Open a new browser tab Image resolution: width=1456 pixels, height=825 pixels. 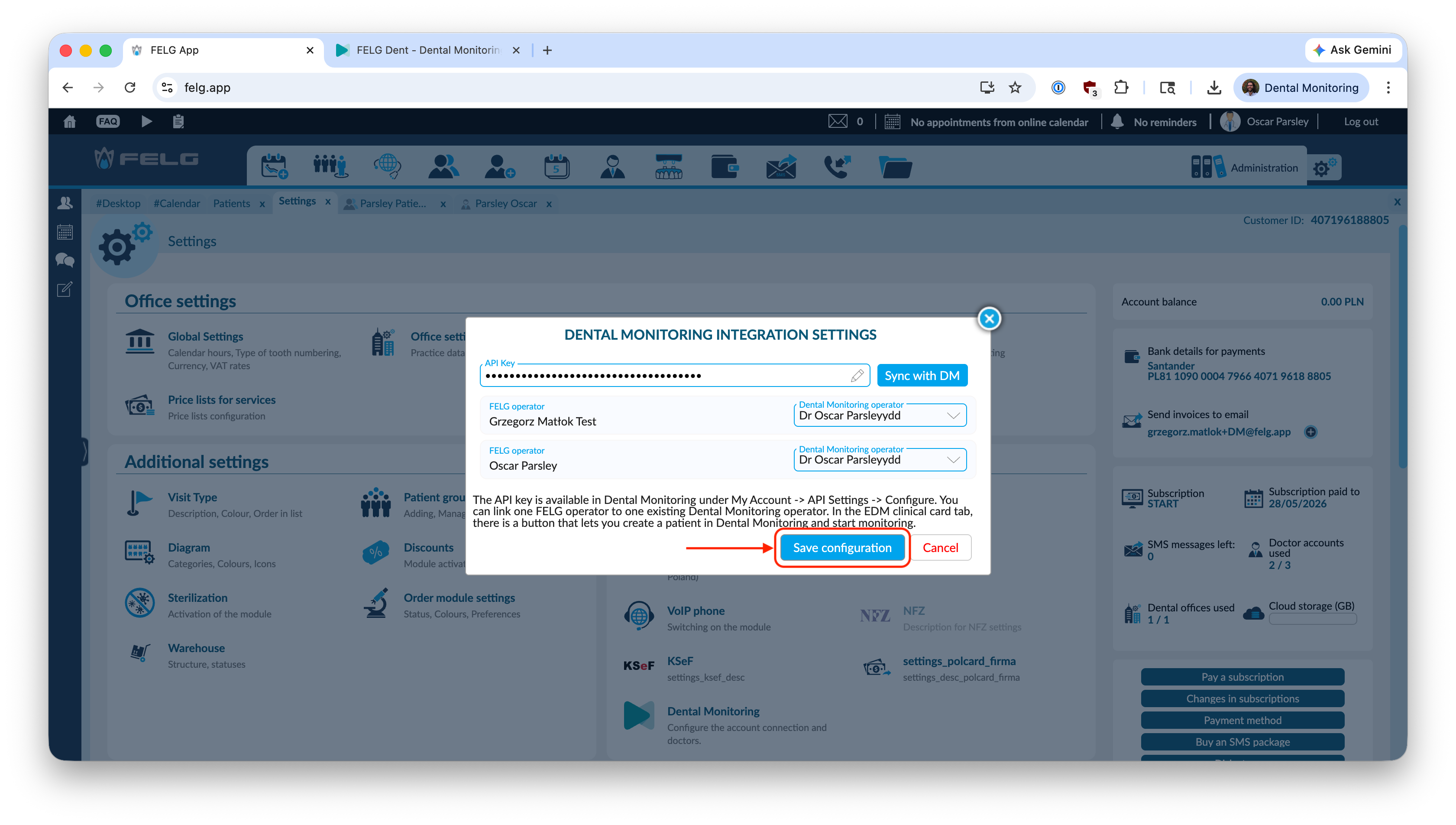point(547,50)
